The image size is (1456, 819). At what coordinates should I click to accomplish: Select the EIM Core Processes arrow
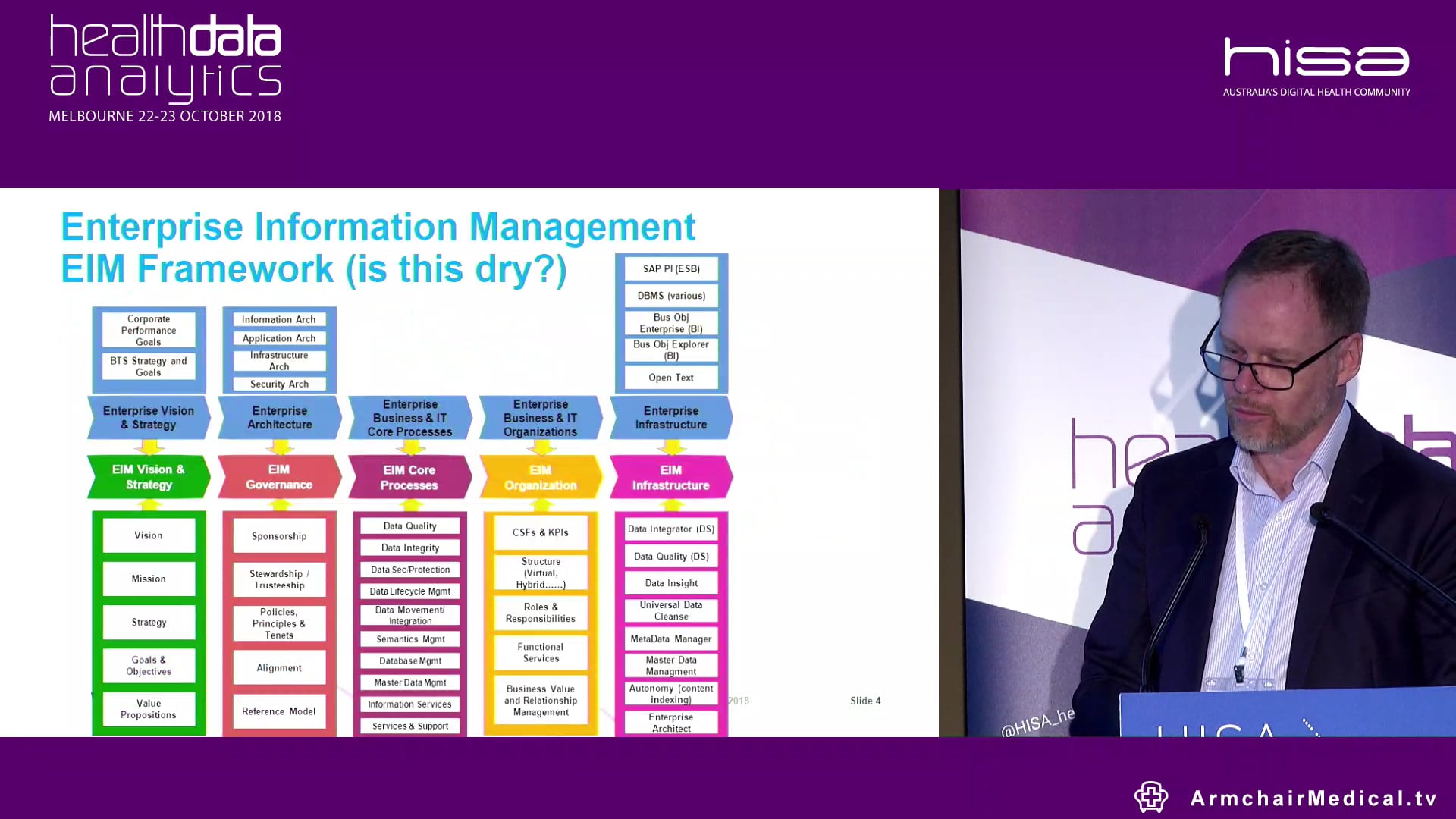(x=409, y=476)
